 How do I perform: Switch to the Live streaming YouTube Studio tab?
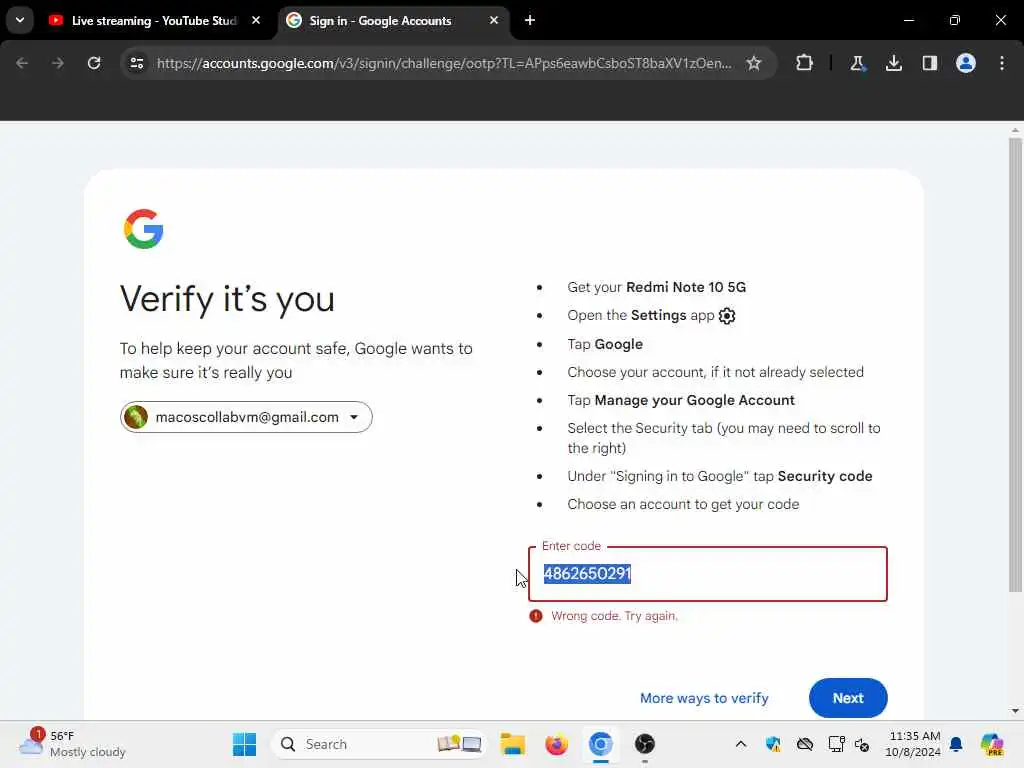tap(155, 21)
